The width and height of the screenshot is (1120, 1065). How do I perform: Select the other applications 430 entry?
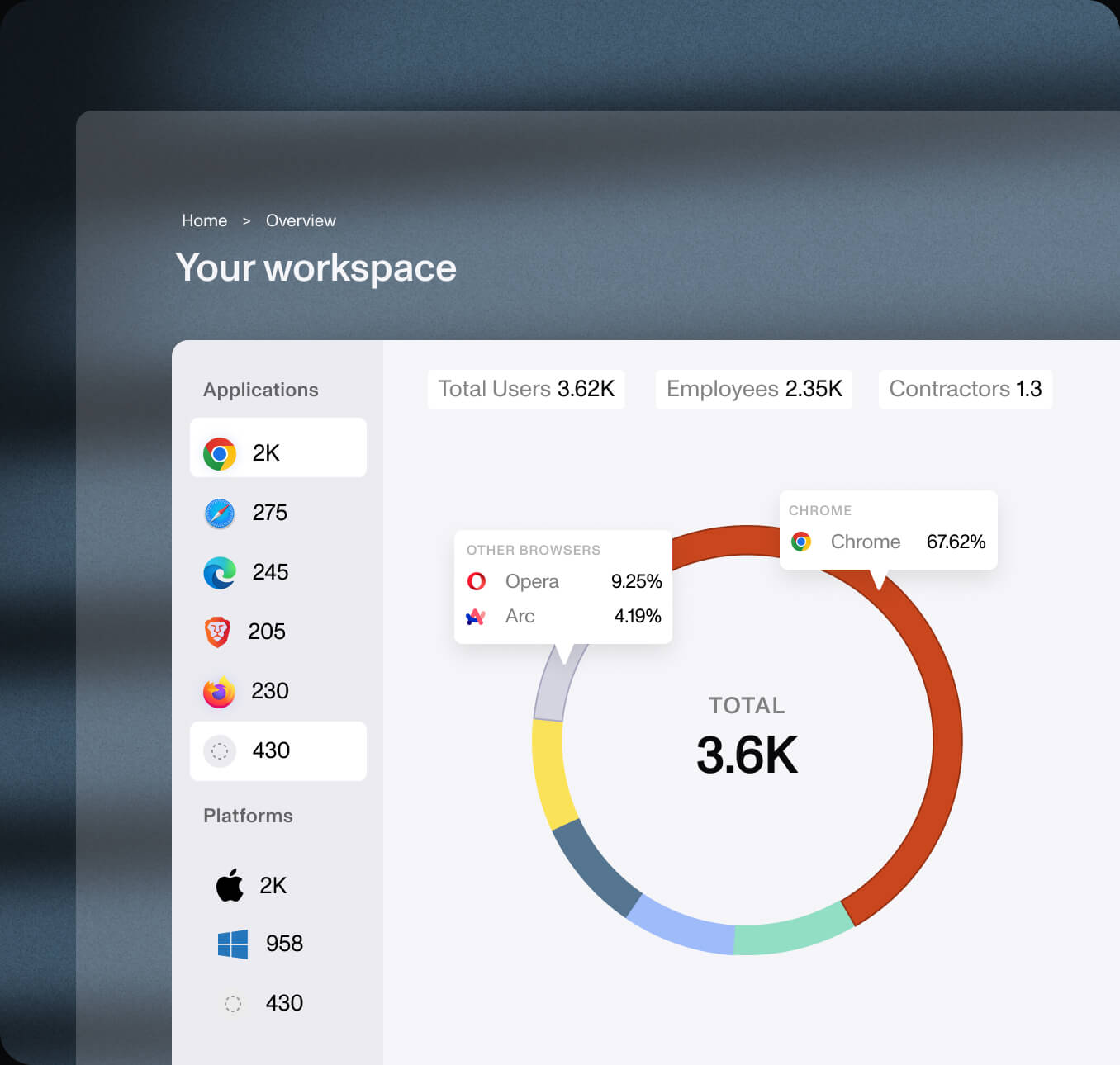pyautogui.click(x=278, y=750)
